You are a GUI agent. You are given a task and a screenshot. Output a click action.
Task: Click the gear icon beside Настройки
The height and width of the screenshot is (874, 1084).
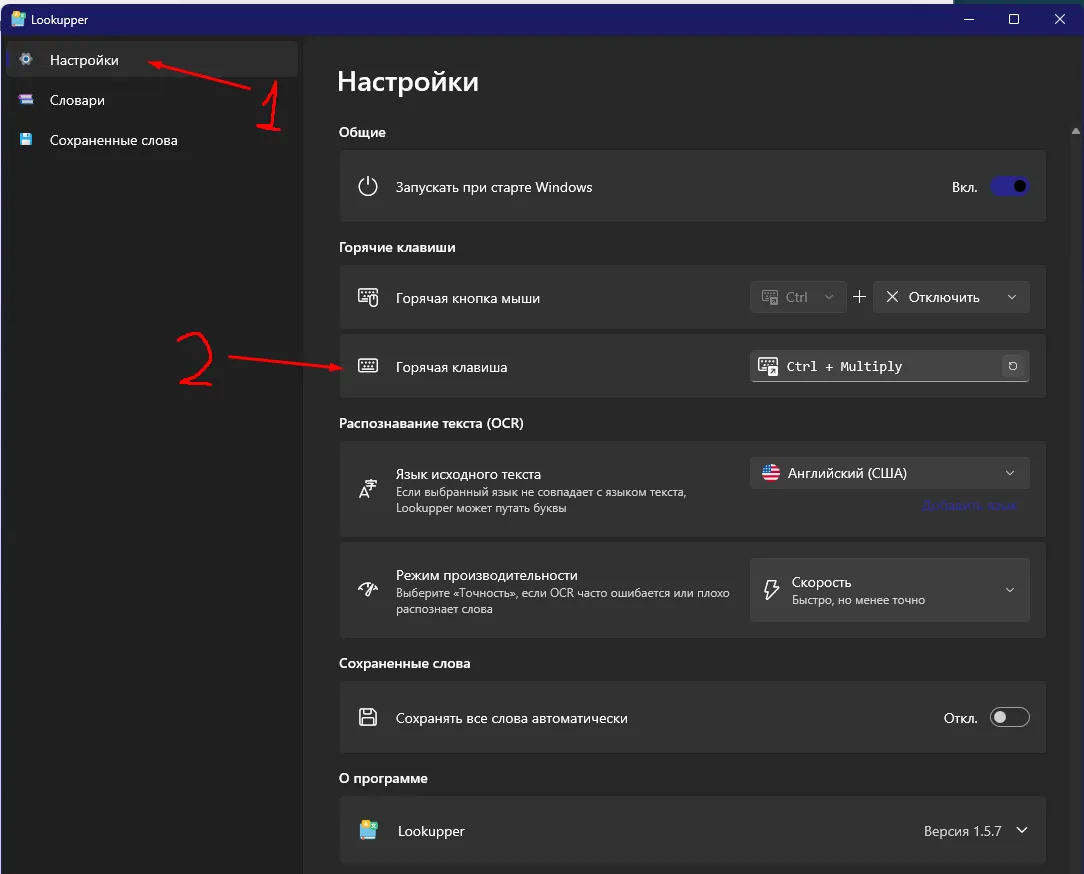[x=27, y=60]
